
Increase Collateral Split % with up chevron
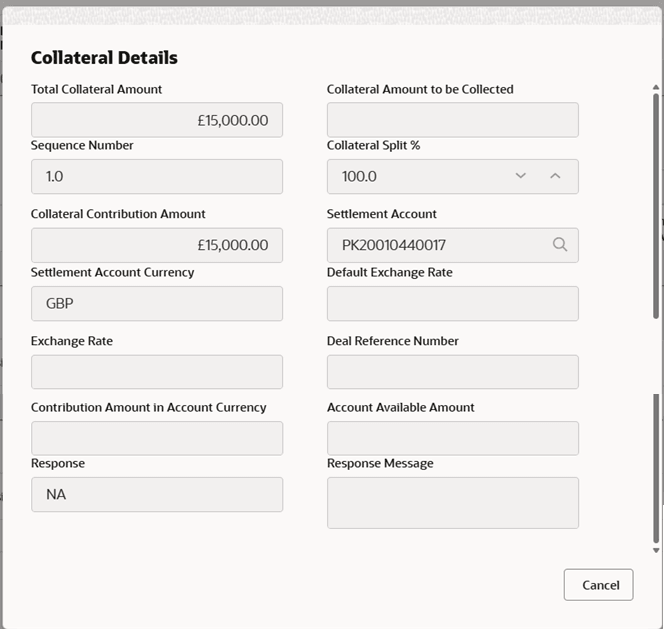tap(556, 176)
